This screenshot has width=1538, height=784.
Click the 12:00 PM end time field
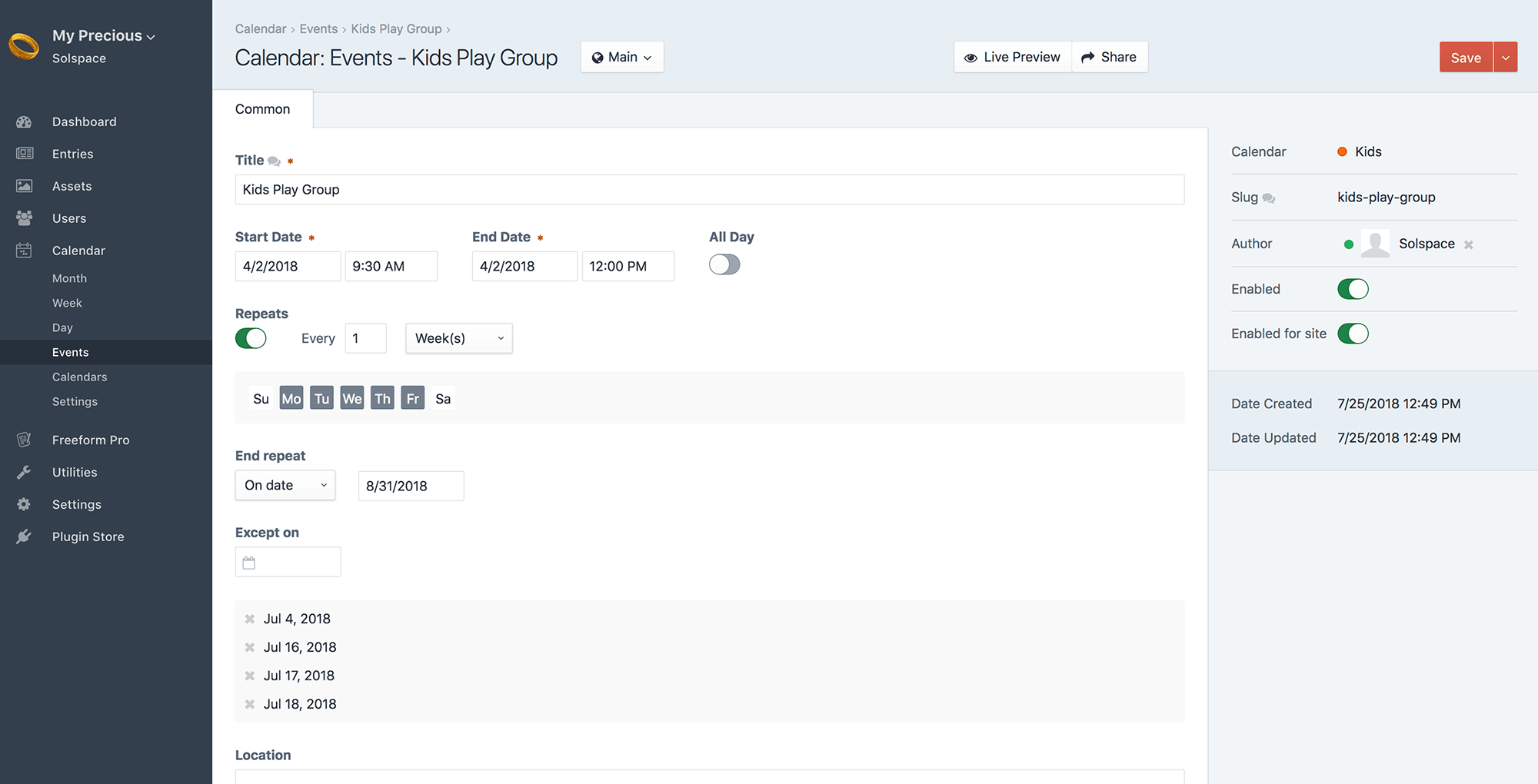tap(628, 266)
